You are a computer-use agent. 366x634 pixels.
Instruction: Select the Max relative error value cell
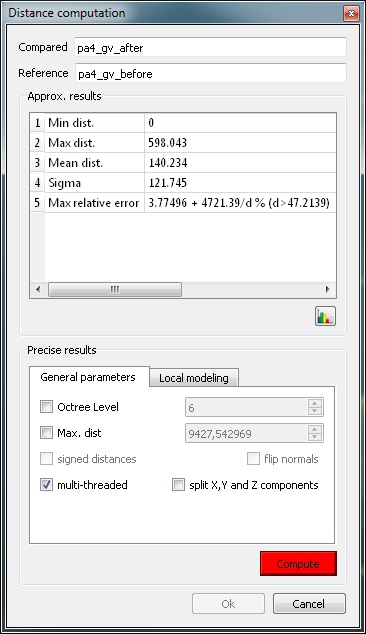pos(240,203)
